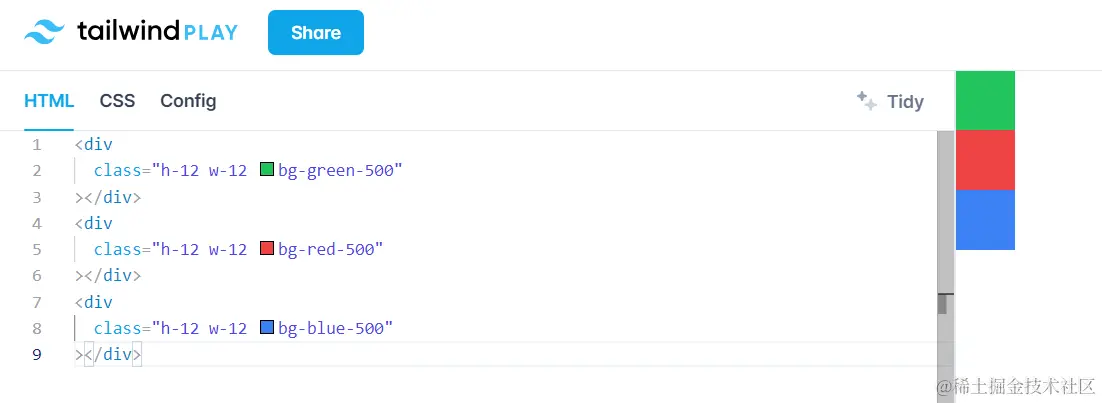Image resolution: width=1102 pixels, height=403 pixels.
Task: Click the closing div tag on line 9
Action: [x=112, y=354]
